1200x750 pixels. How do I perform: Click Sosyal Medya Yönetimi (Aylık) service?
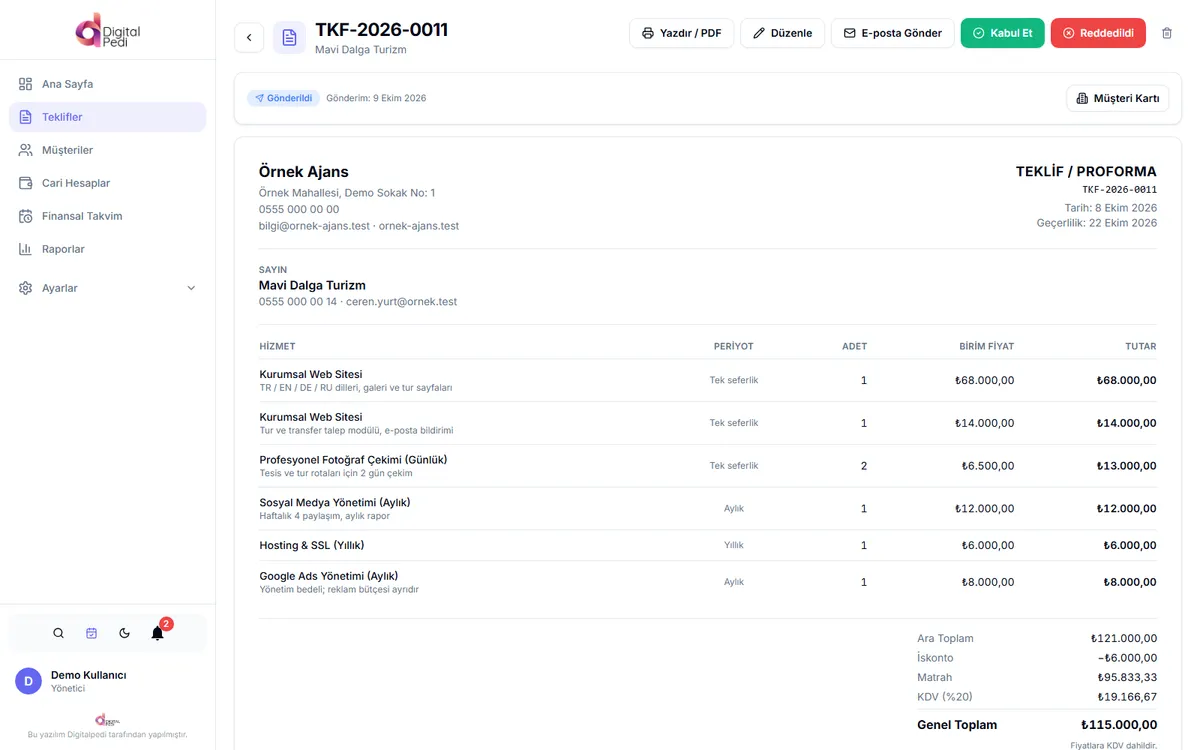(335, 502)
